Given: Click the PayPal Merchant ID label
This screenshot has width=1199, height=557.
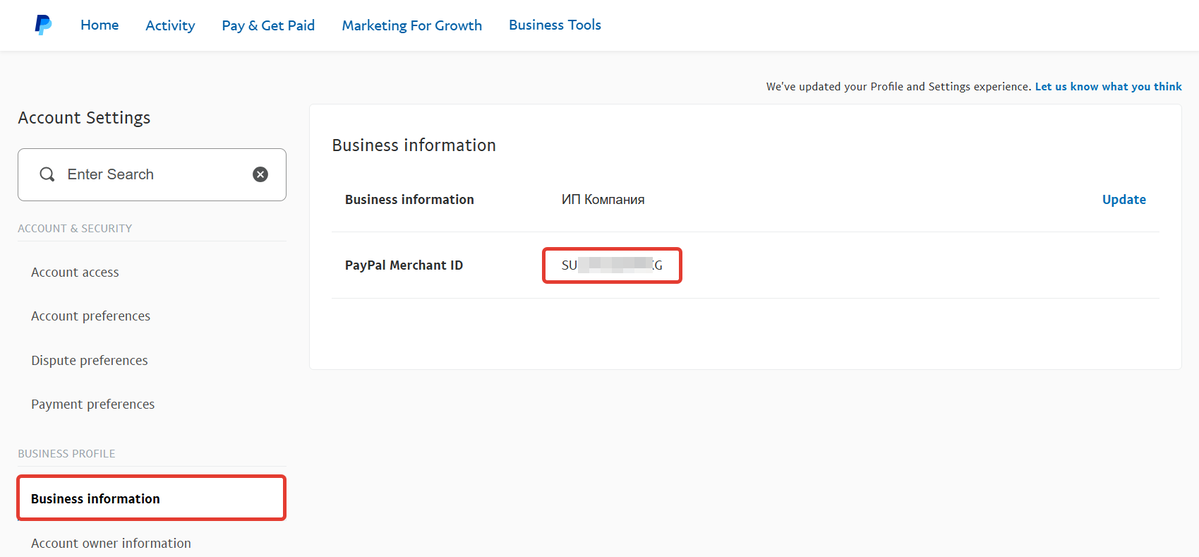Looking at the screenshot, I should (404, 266).
